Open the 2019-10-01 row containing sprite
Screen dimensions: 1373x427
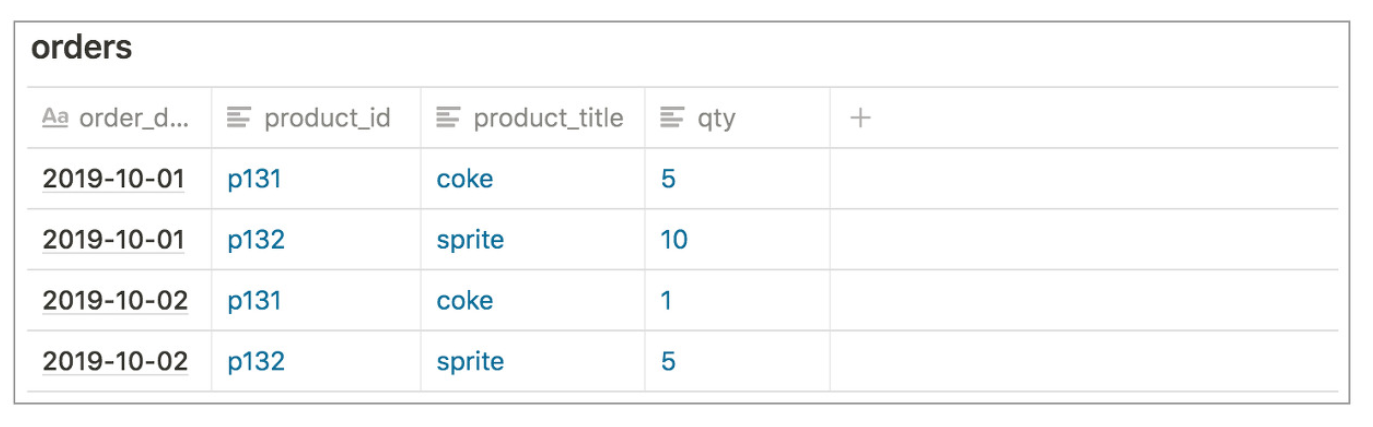[x=113, y=240]
